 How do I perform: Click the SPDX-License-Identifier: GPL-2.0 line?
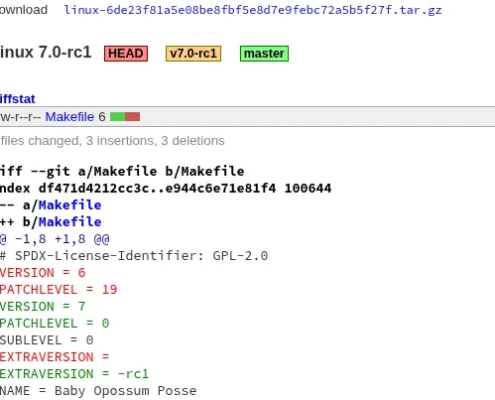134,256
